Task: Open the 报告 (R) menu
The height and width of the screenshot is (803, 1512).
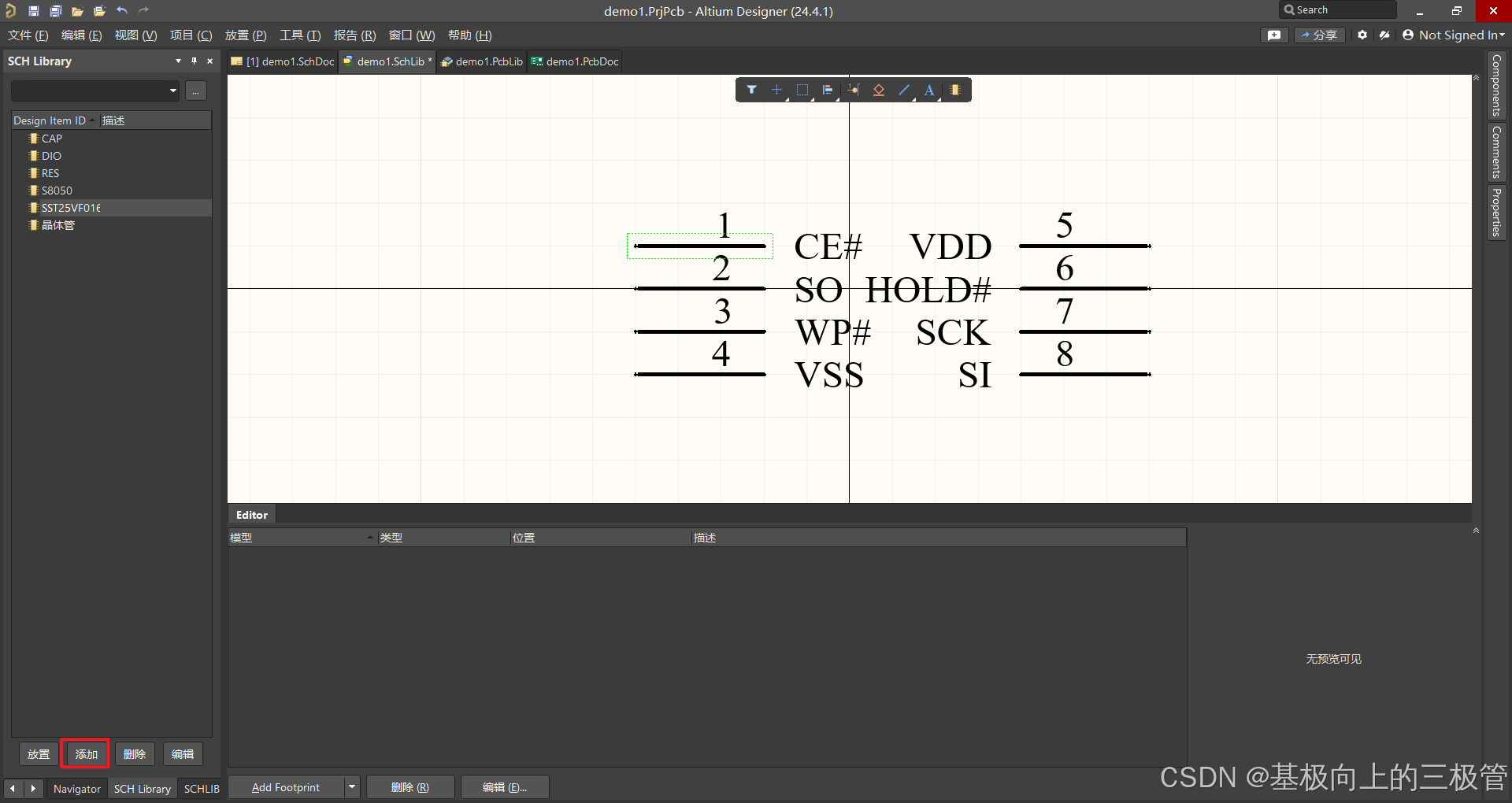Action: (354, 35)
